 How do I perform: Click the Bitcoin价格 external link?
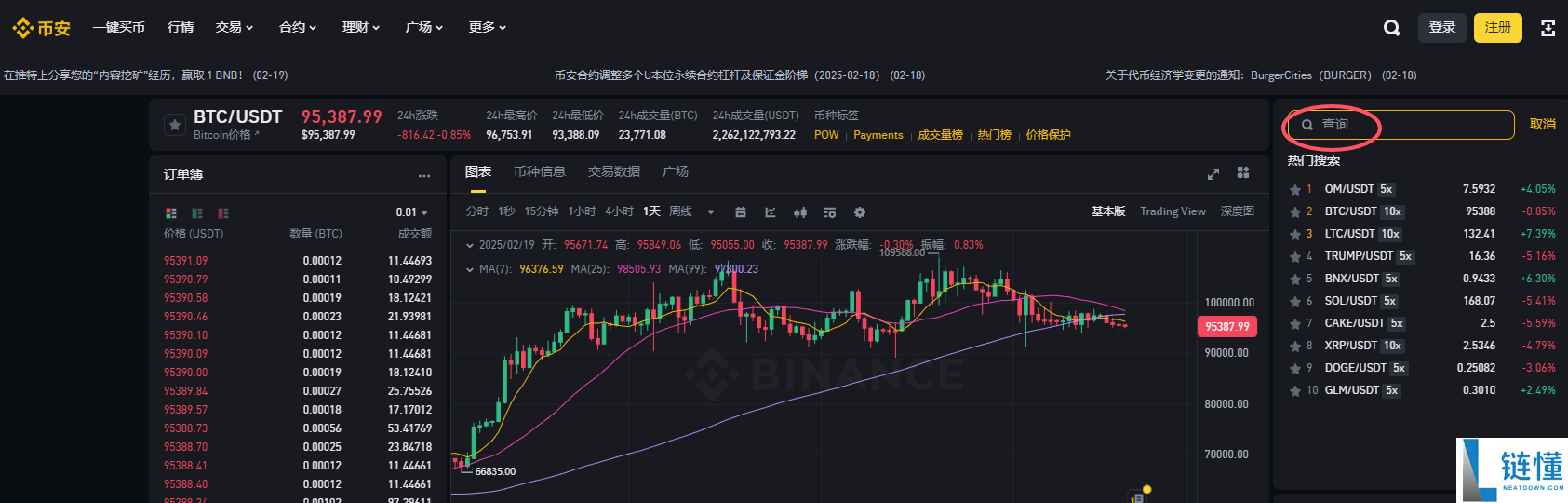click(226, 135)
